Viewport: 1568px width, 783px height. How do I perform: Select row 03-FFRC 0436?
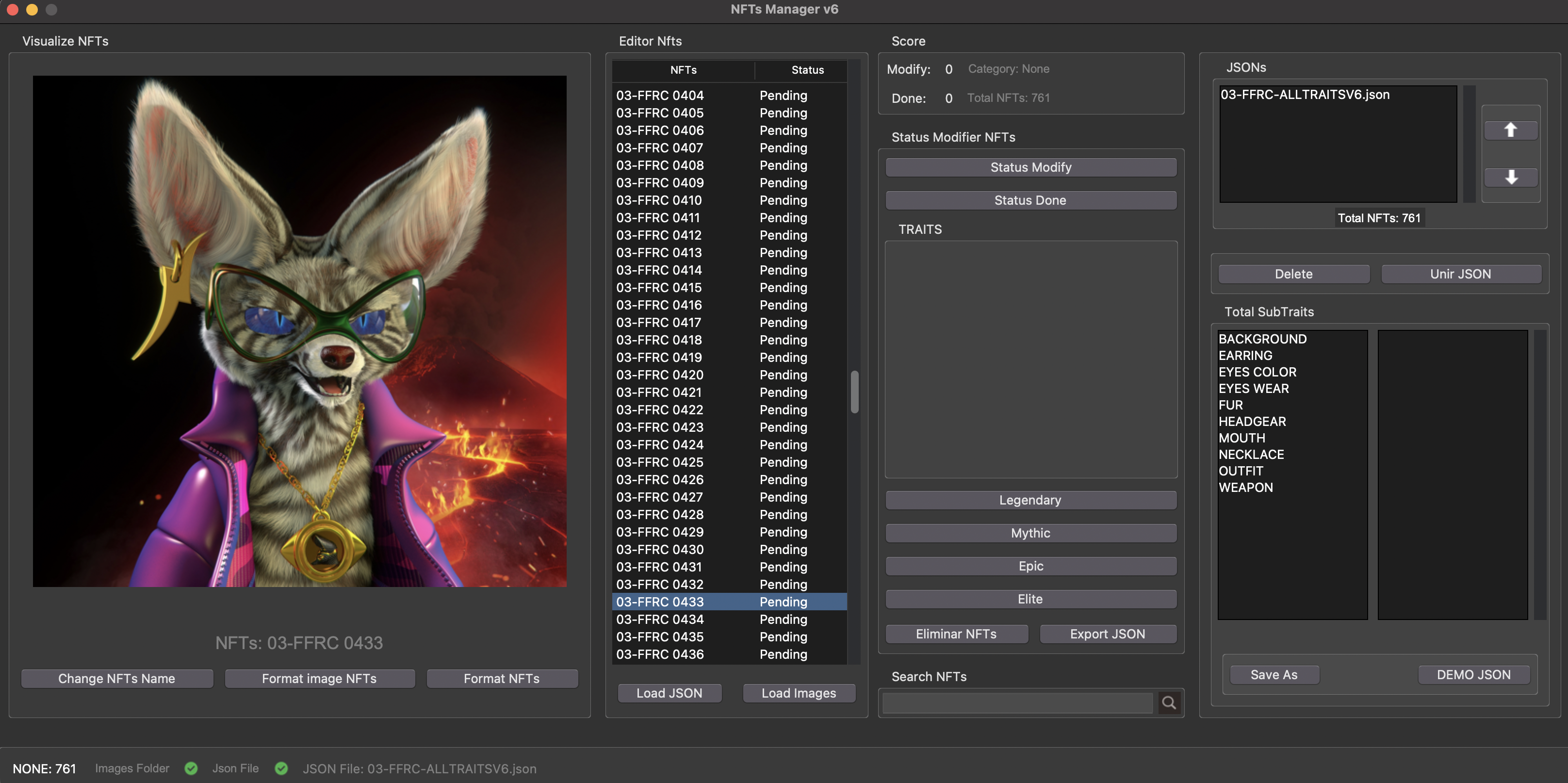(x=729, y=654)
